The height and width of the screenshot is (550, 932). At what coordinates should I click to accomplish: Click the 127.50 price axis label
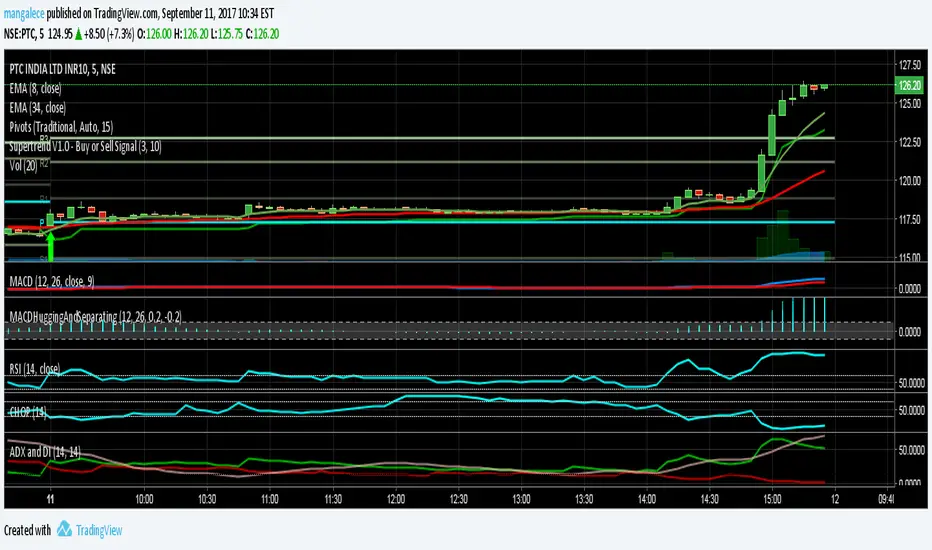pyautogui.click(x=909, y=65)
